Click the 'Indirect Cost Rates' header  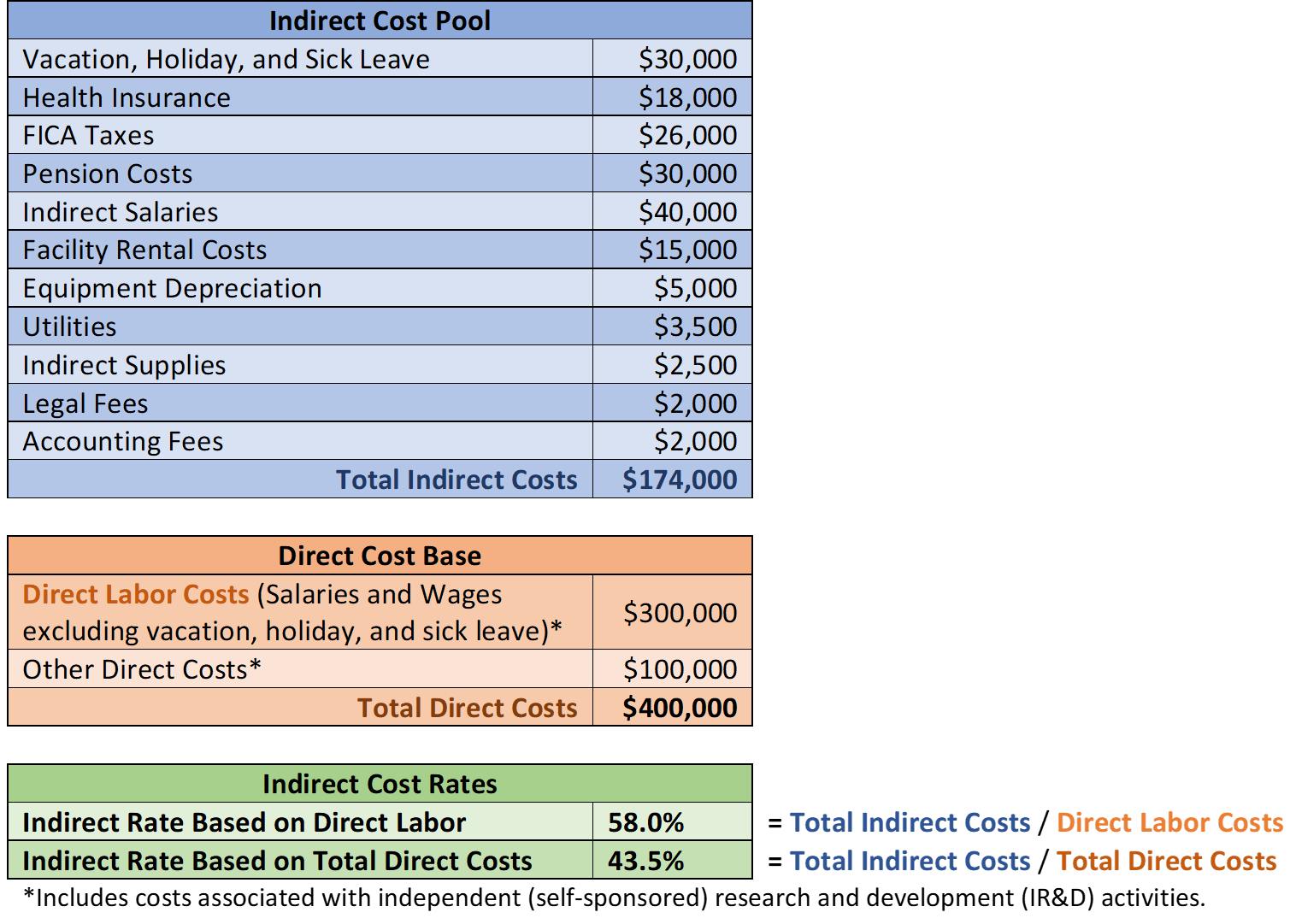pyautogui.click(x=380, y=783)
